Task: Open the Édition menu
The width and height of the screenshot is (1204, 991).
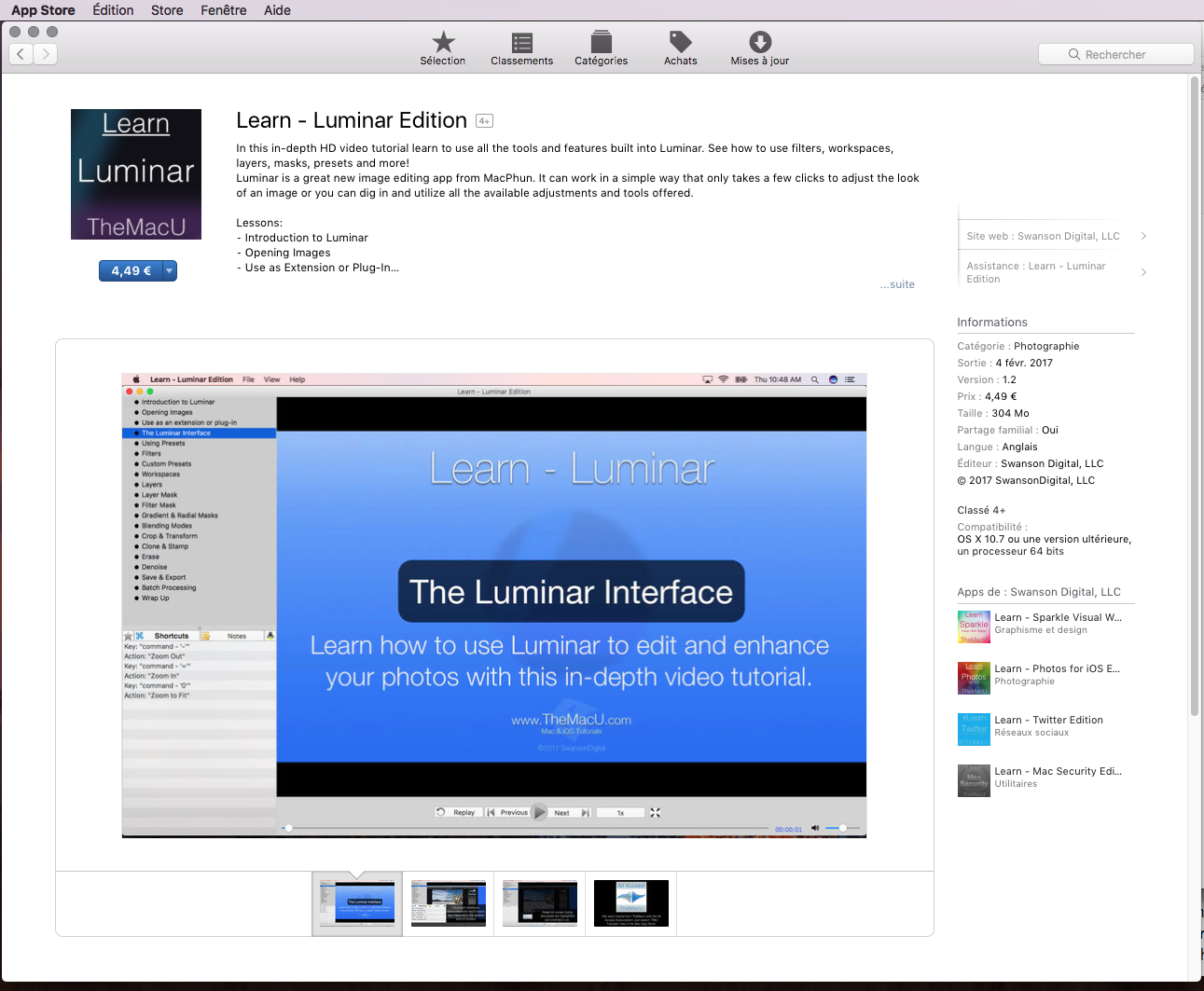Action: click(x=113, y=10)
